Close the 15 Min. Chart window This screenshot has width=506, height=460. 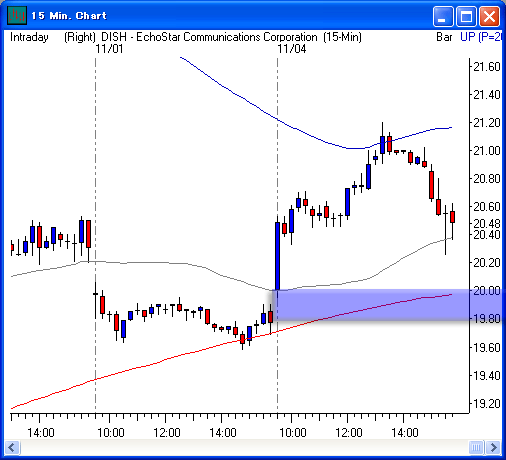point(489,16)
